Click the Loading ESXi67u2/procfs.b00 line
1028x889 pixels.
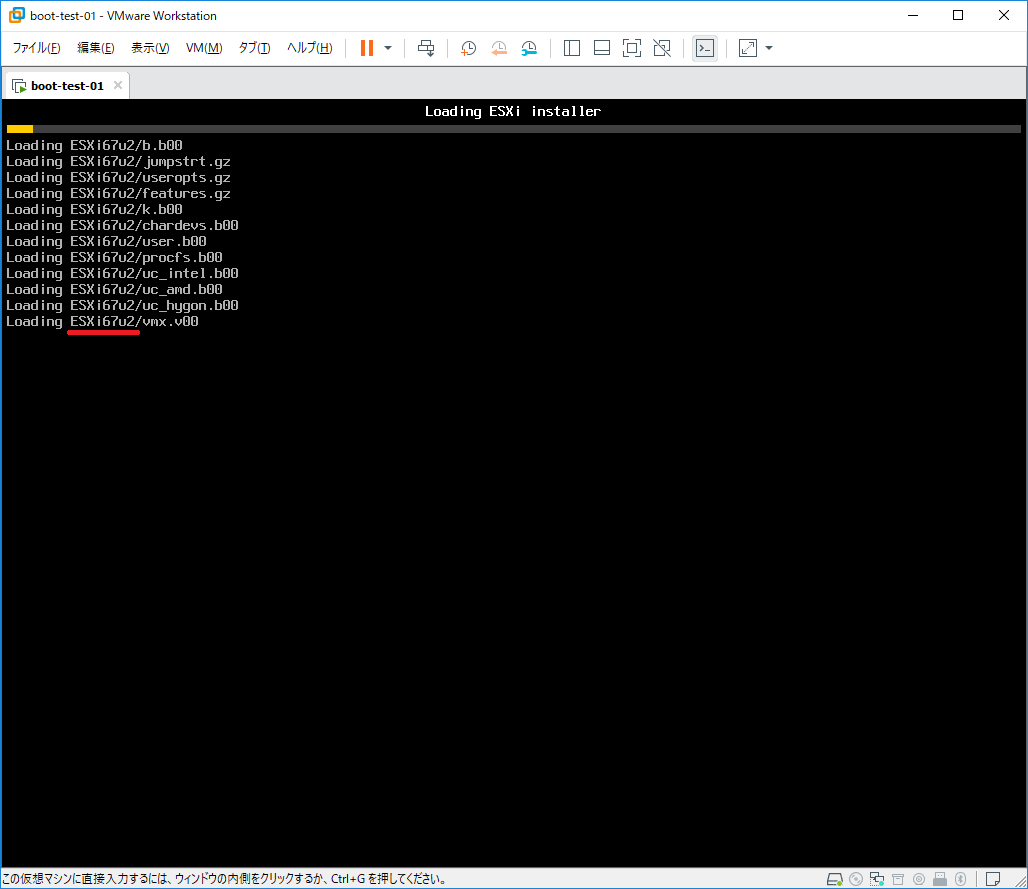[114, 257]
